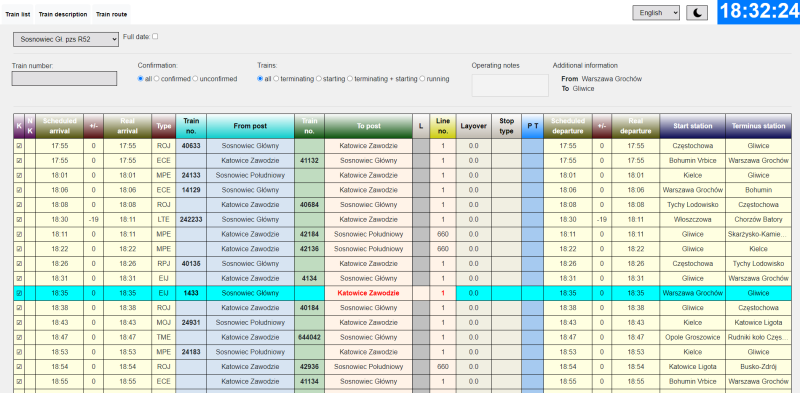
Task: Click the From post column header
Action: pyautogui.click(x=251, y=126)
